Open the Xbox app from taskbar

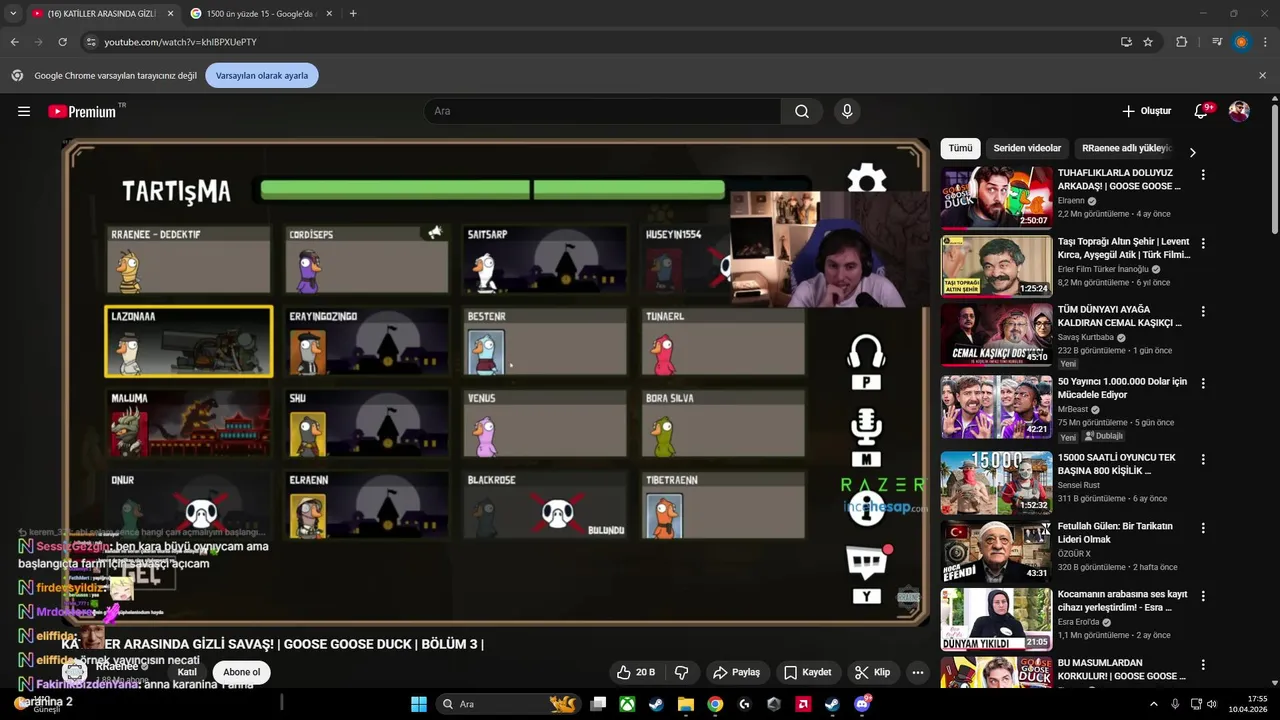627,704
